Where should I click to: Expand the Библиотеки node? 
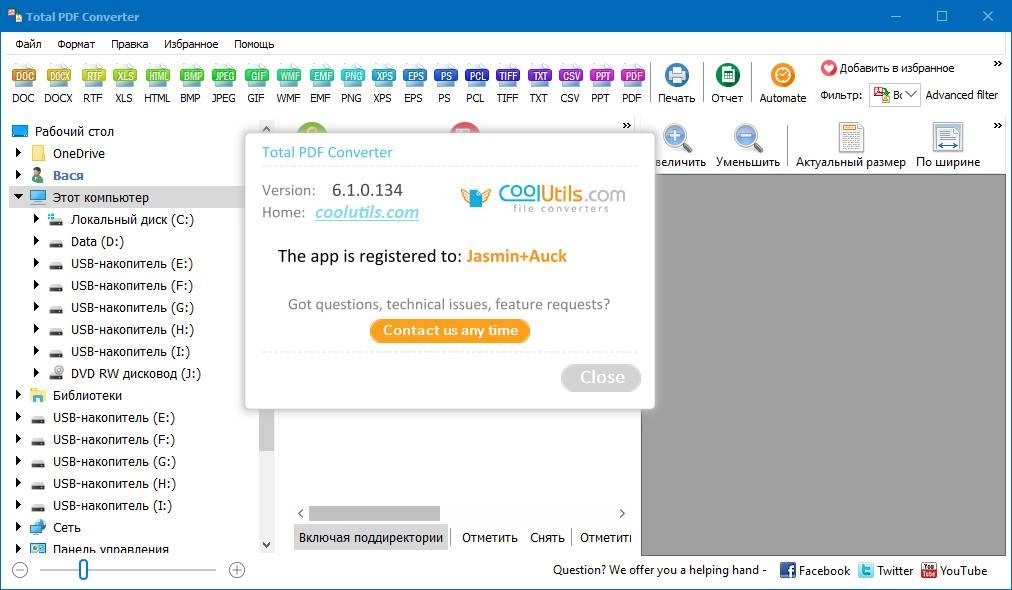coord(19,394)
